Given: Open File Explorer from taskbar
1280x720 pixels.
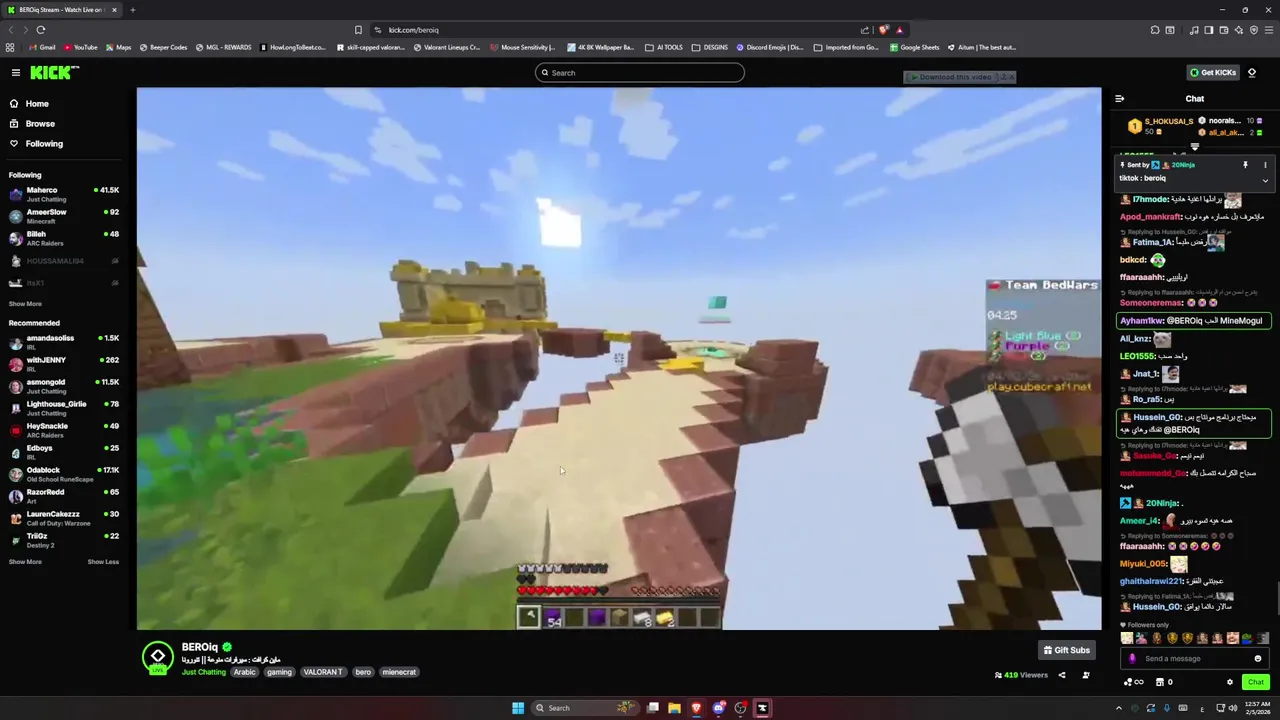Looking at the screenshot, I should pyautogui.click(x=674, y=708).
